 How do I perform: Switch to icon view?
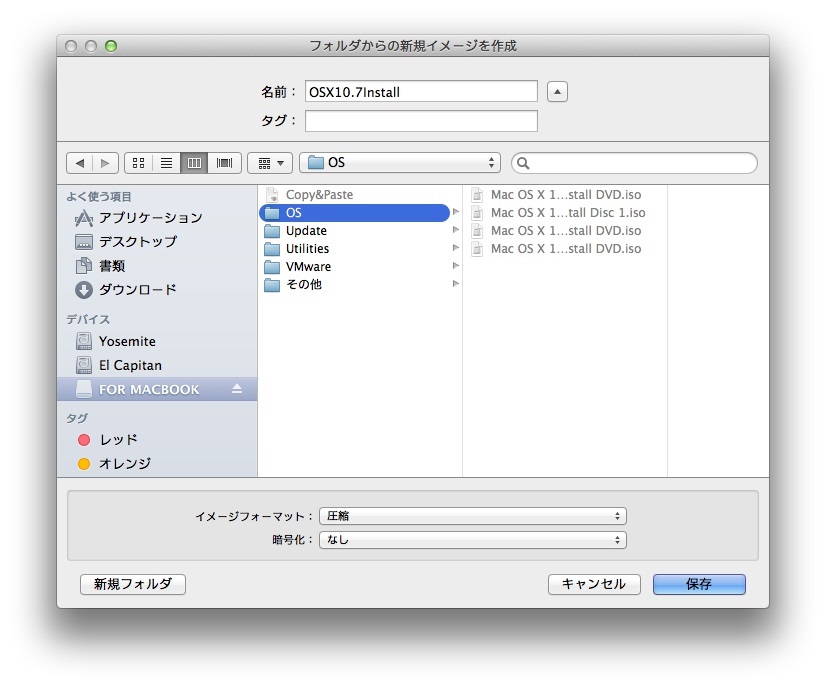tap(139, 163)
